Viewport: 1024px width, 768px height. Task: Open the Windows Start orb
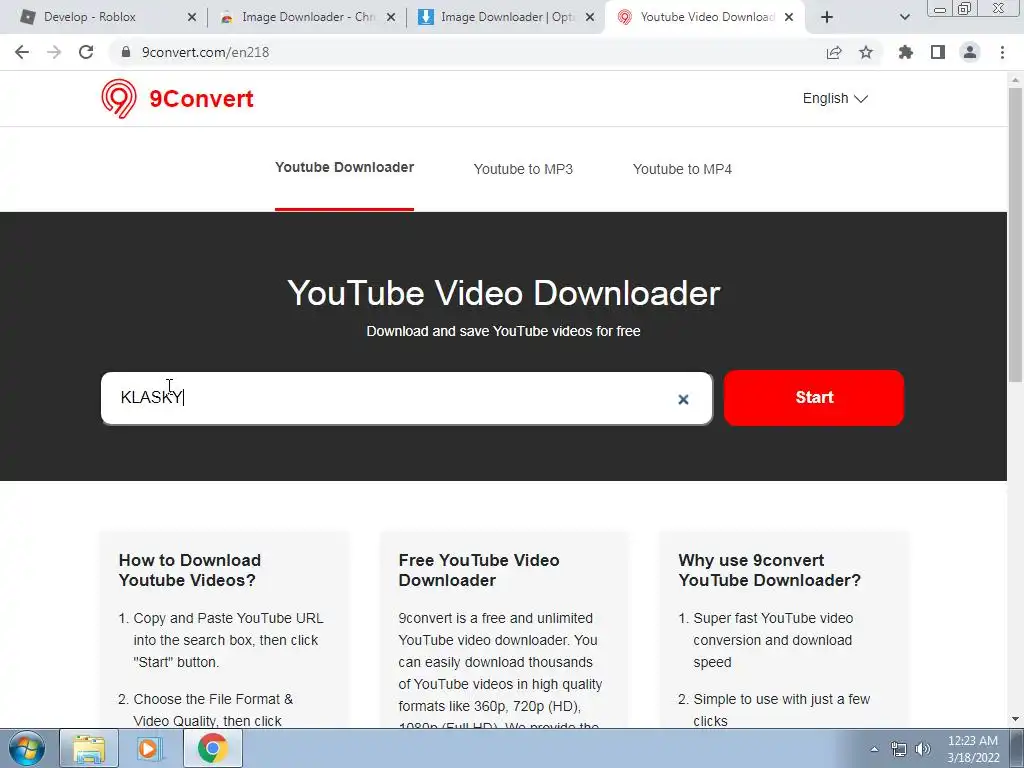27,748
